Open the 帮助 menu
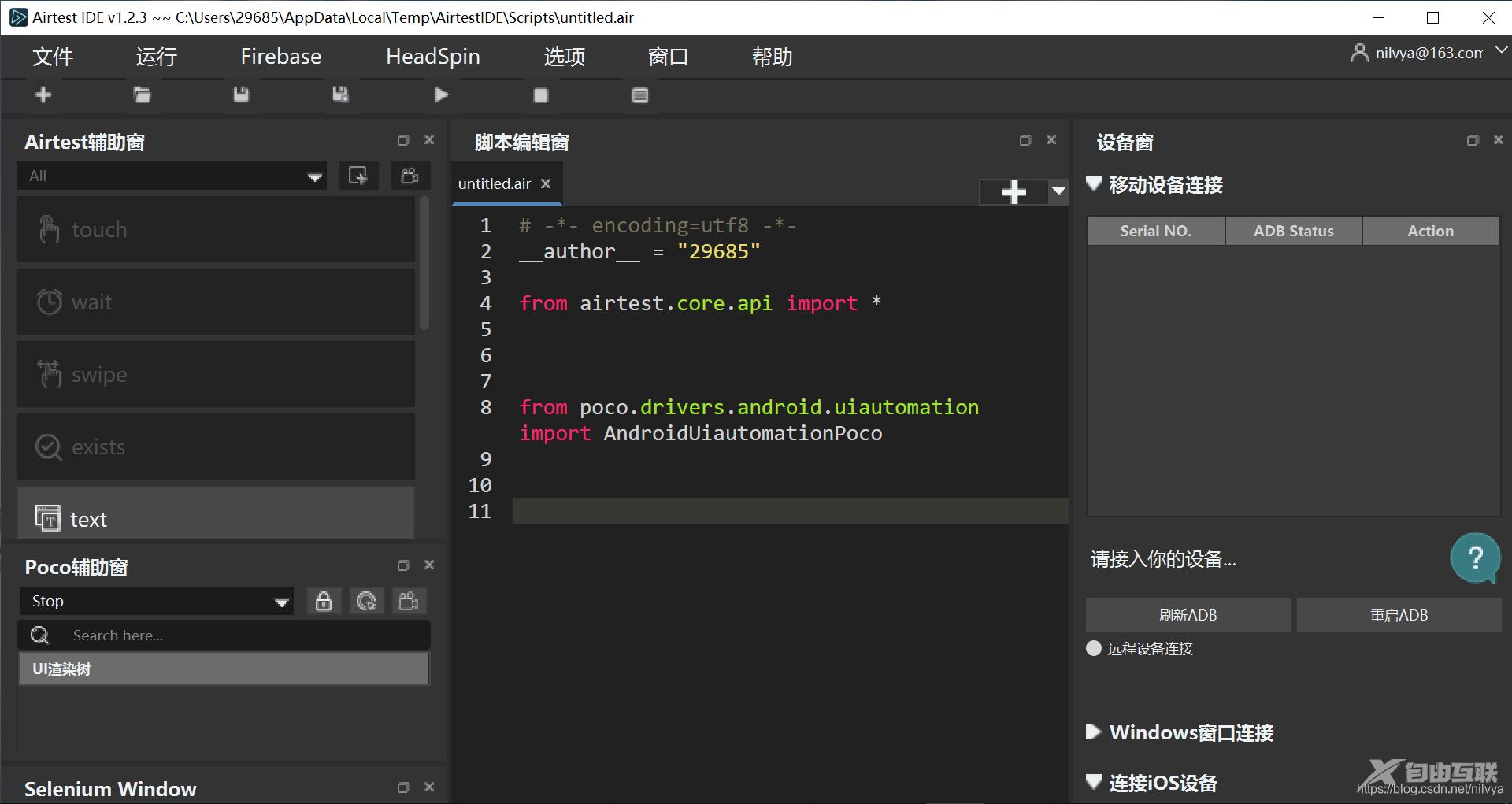This screenshot has width=1512, height=804. [x=772, y=57]
